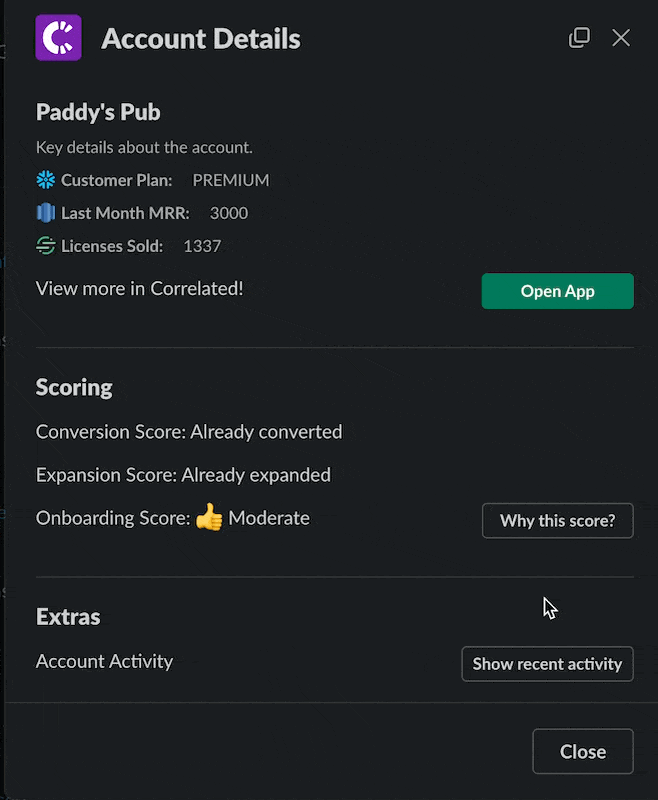Click the Account Activity label
Viewport: 658px width, 800px height.
(105, 662)
